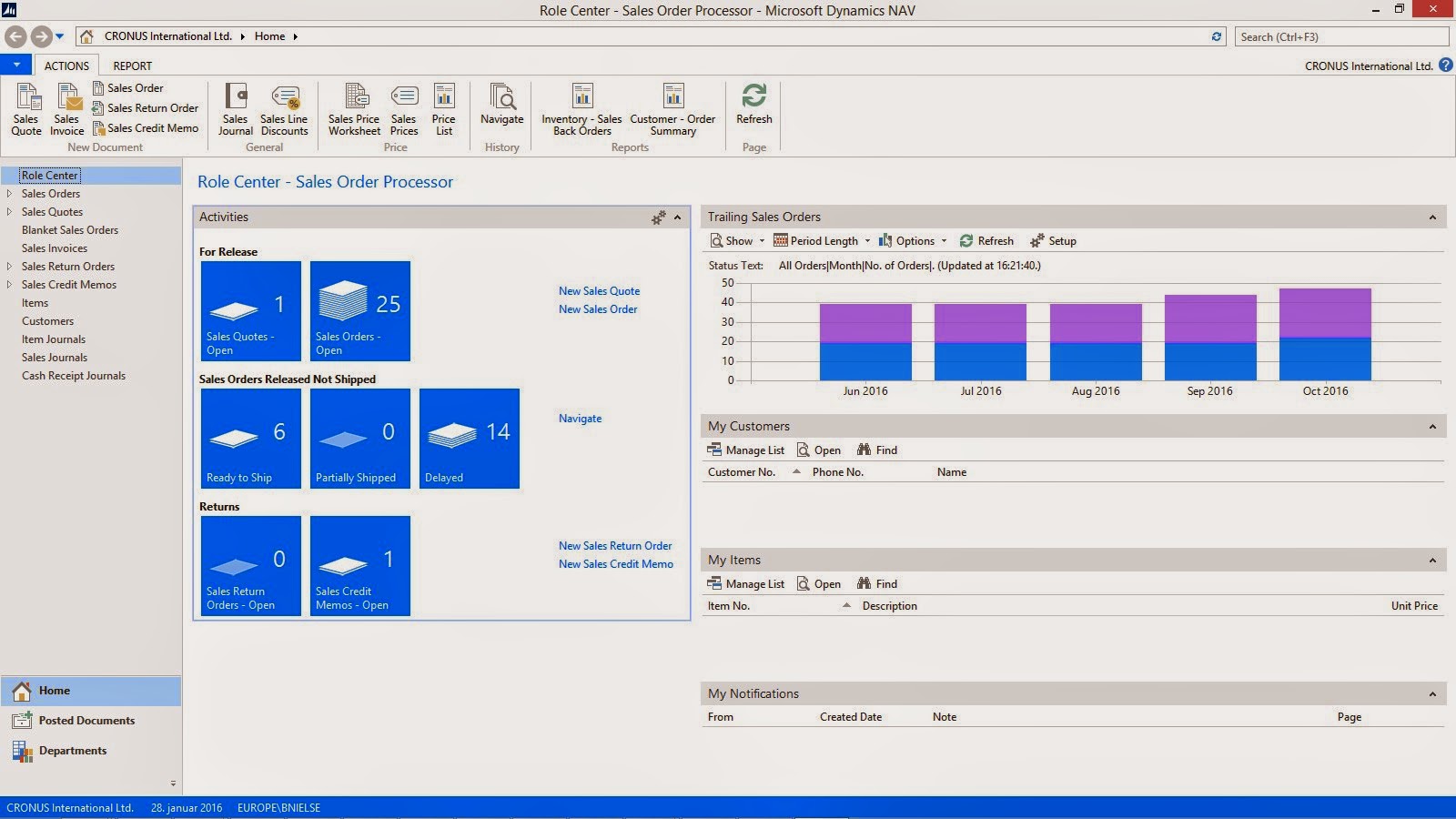The width and height of the screenshot is (1456, 819).
Task: Refresh the Trailing Sales Orders chart
Action: (986, 241)
